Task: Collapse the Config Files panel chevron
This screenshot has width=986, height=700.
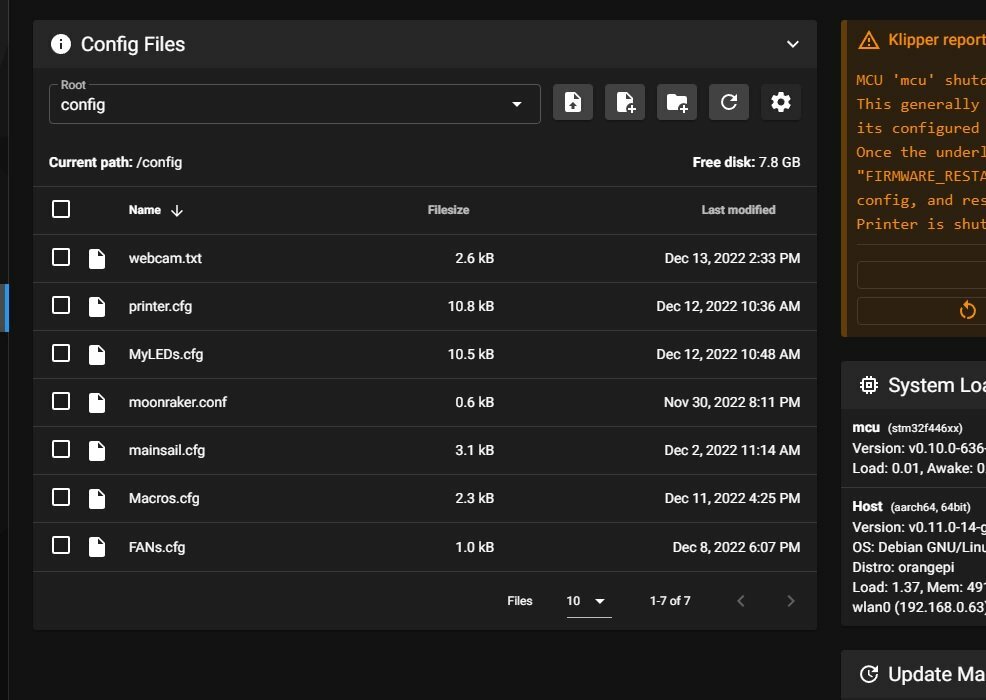Action: point(792,44)
